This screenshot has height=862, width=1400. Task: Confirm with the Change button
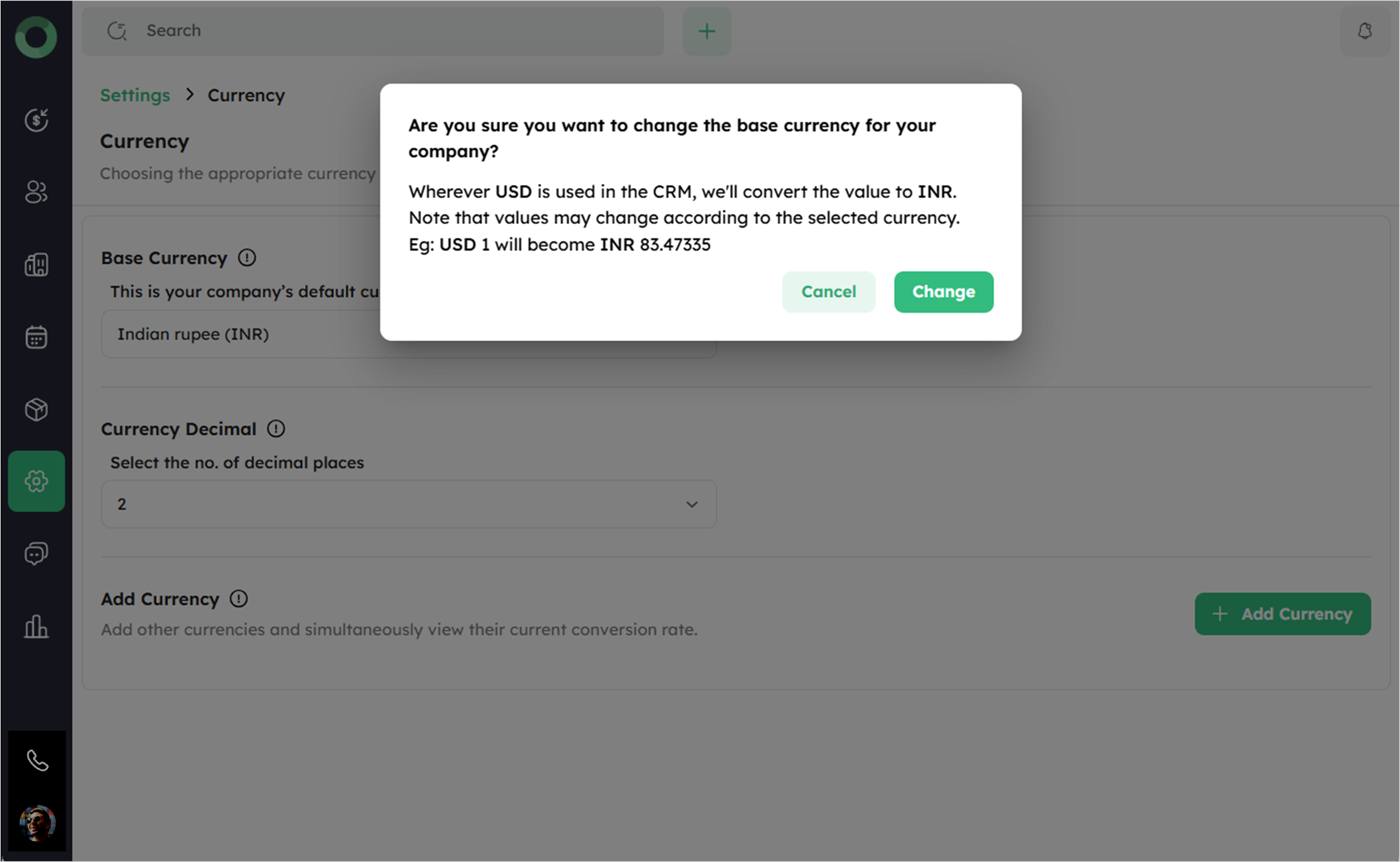[944, 292]
